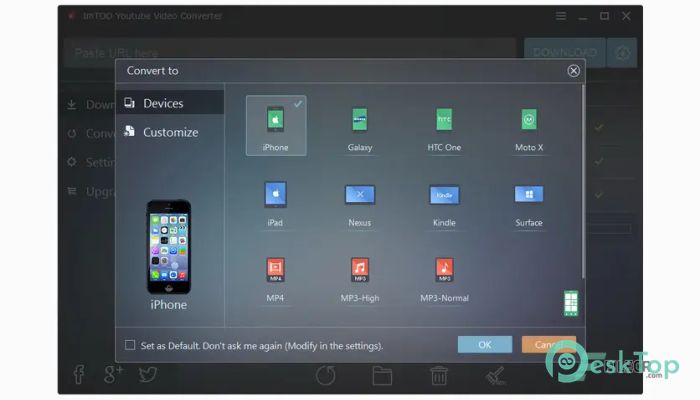Choose the Galaxy device preset
Image resolution: width=700 pixels, height=400 pixels.
[360, 129]
